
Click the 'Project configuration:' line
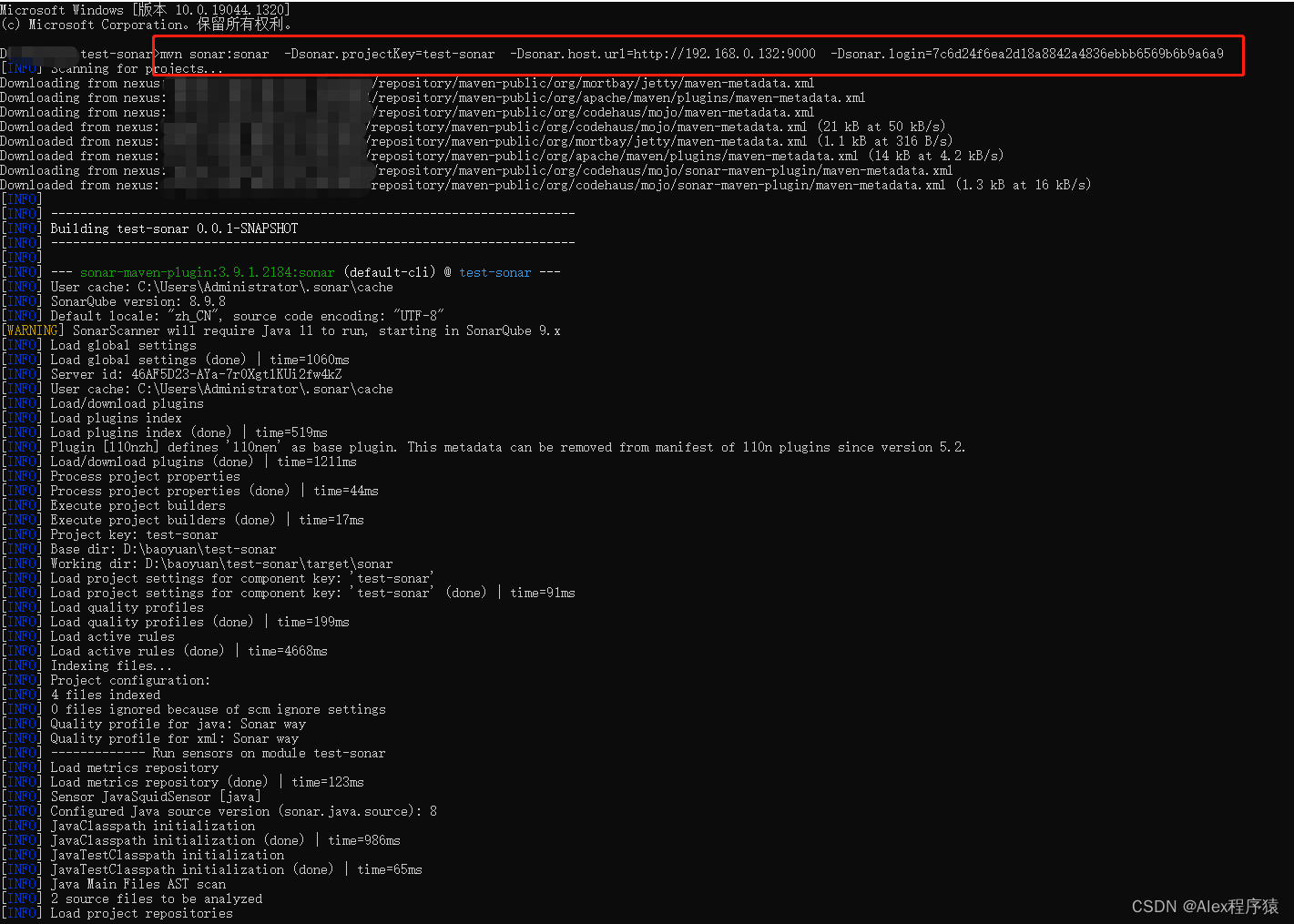[x=107, y=680]
